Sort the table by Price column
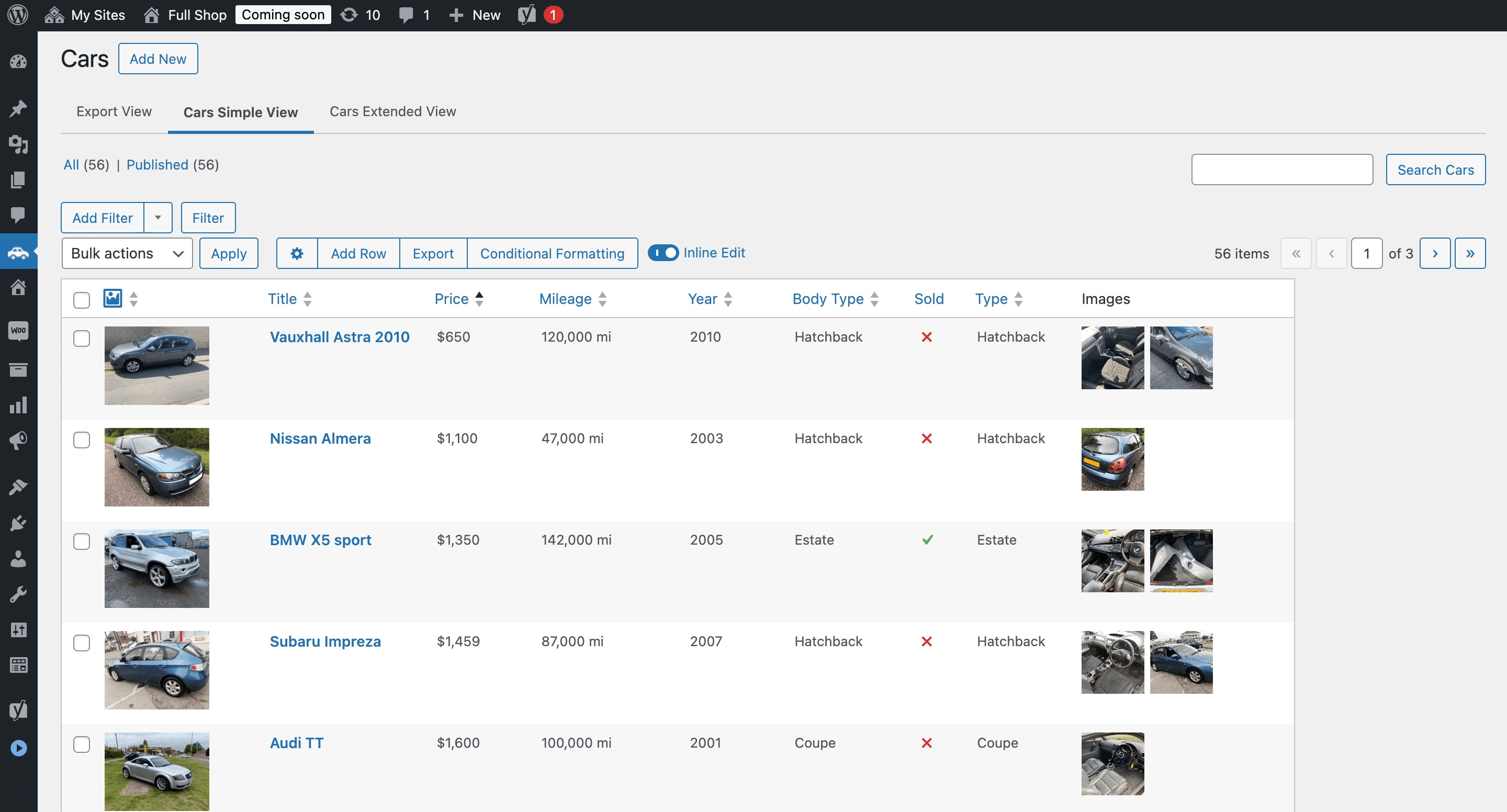The image size is (1507, 812). click(451, 299)
